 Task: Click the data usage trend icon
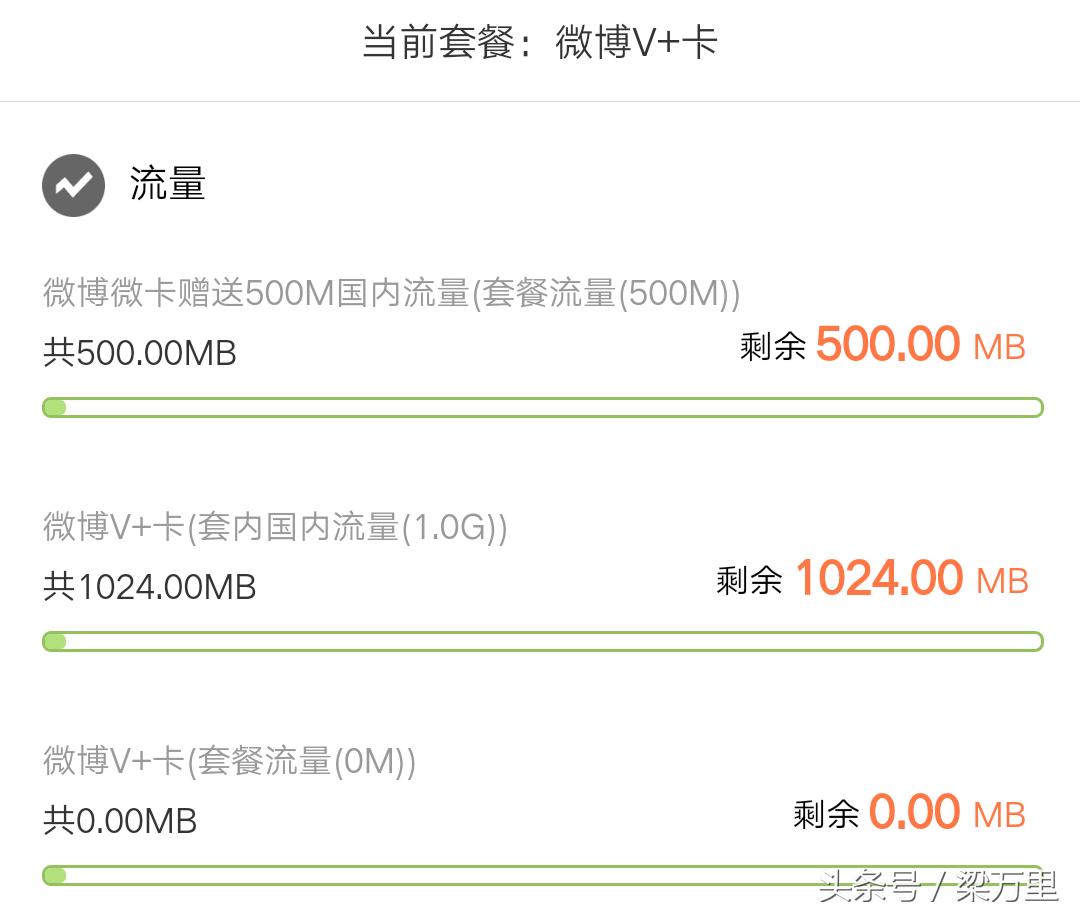coord(73,186)
